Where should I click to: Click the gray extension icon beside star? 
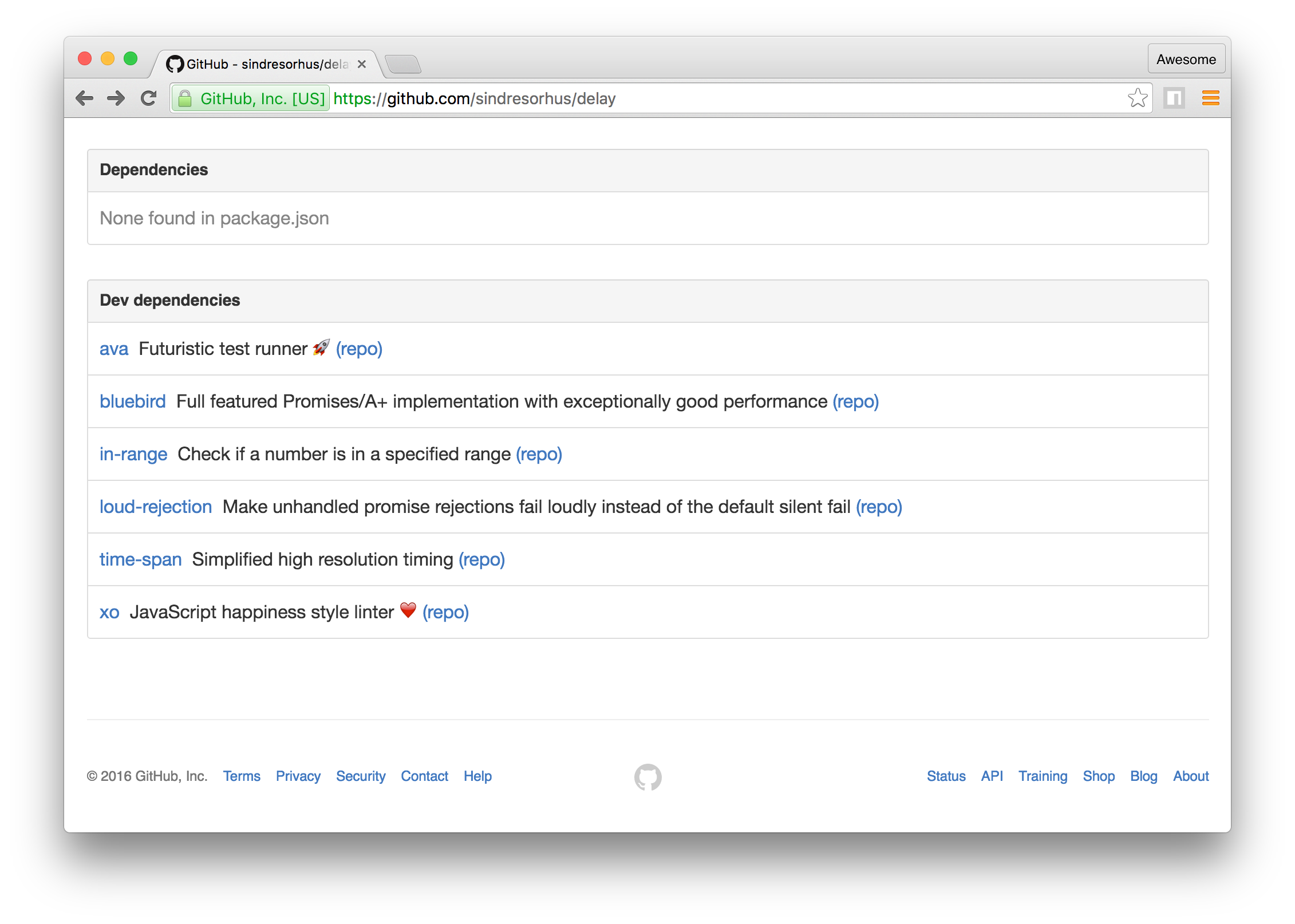(1174, 98)
